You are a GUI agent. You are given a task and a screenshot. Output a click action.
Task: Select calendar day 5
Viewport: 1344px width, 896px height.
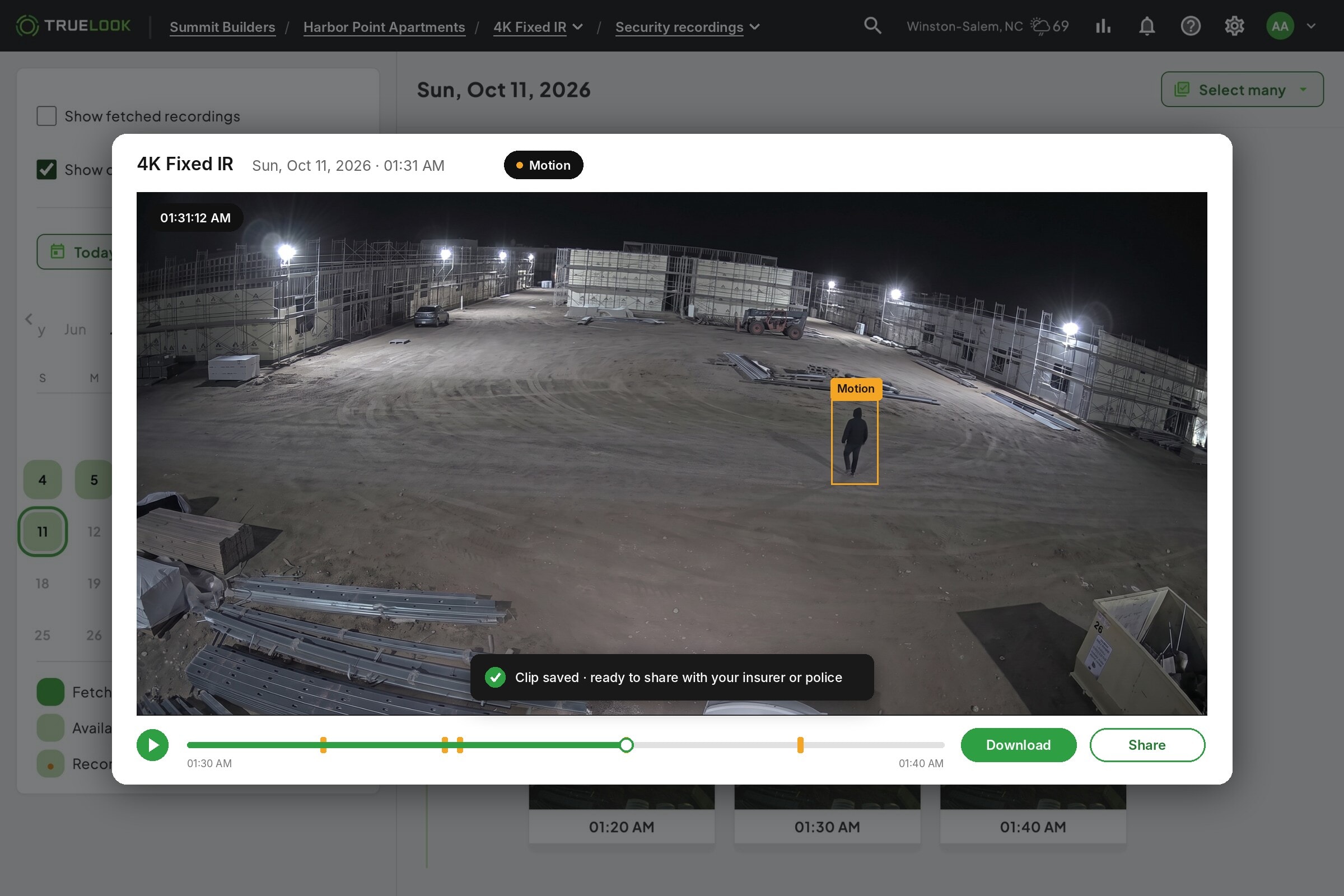[94, 479]
